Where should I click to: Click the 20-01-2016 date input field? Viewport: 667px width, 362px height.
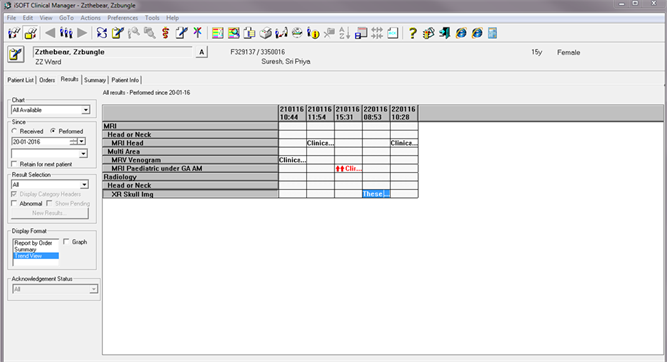(x=40, y=142)
